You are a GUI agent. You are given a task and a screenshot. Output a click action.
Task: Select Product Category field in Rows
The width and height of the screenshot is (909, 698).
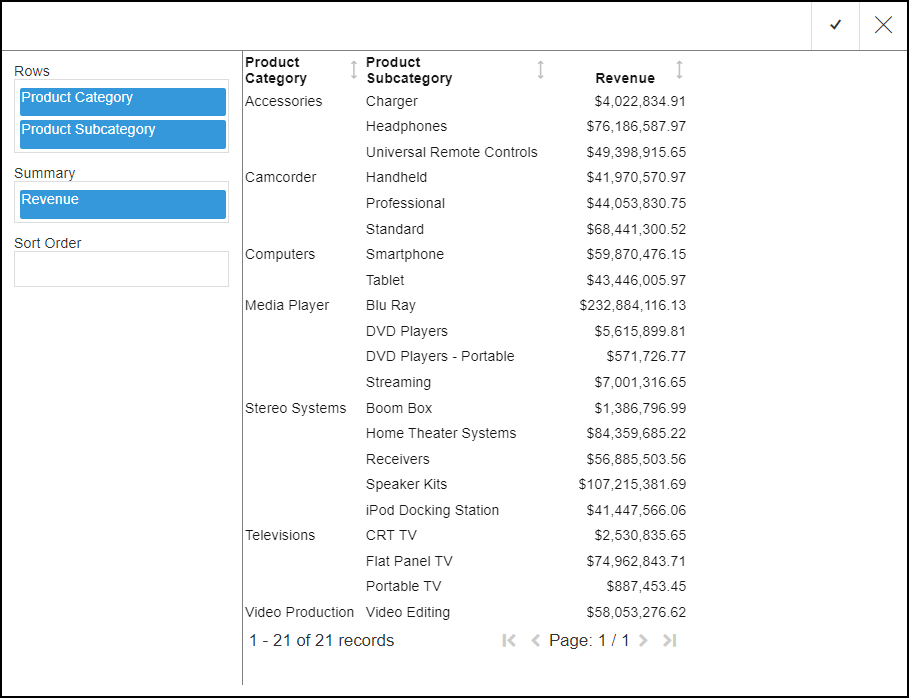click(x=123, y=102)
